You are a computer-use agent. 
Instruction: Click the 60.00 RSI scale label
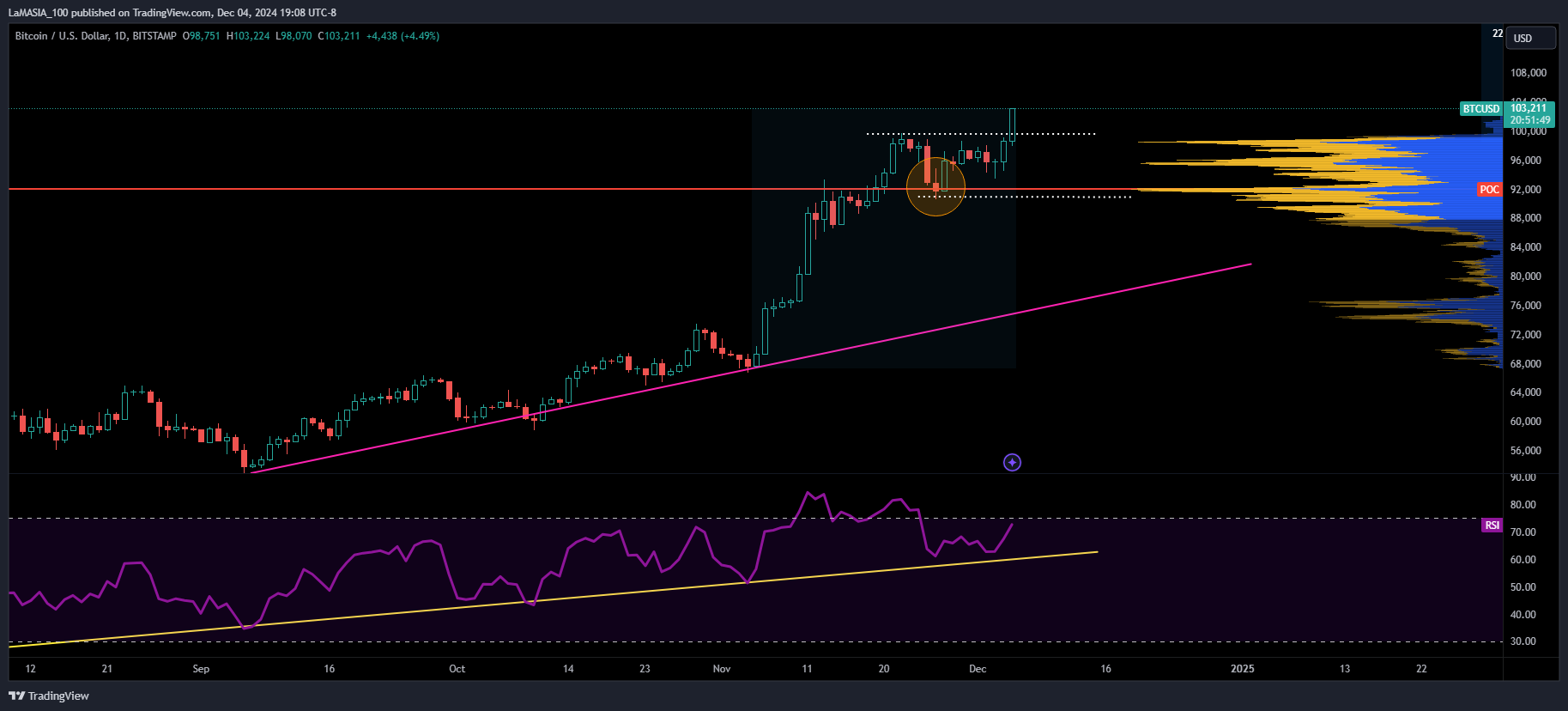click(x=1523, y=560)
